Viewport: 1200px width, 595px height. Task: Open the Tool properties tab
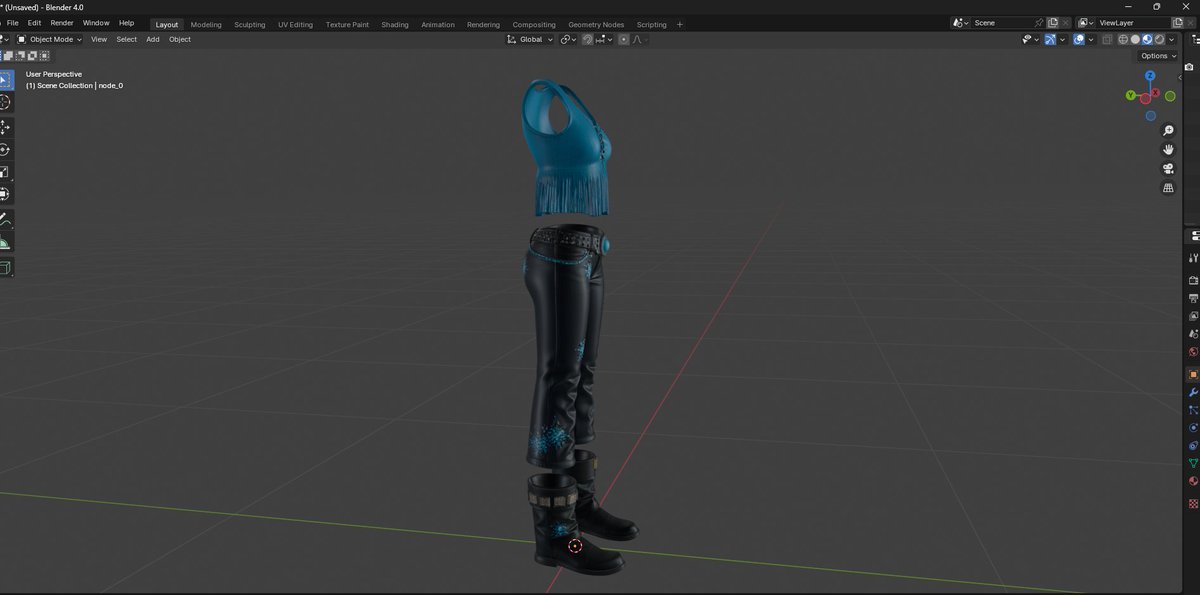(1193, 258)
